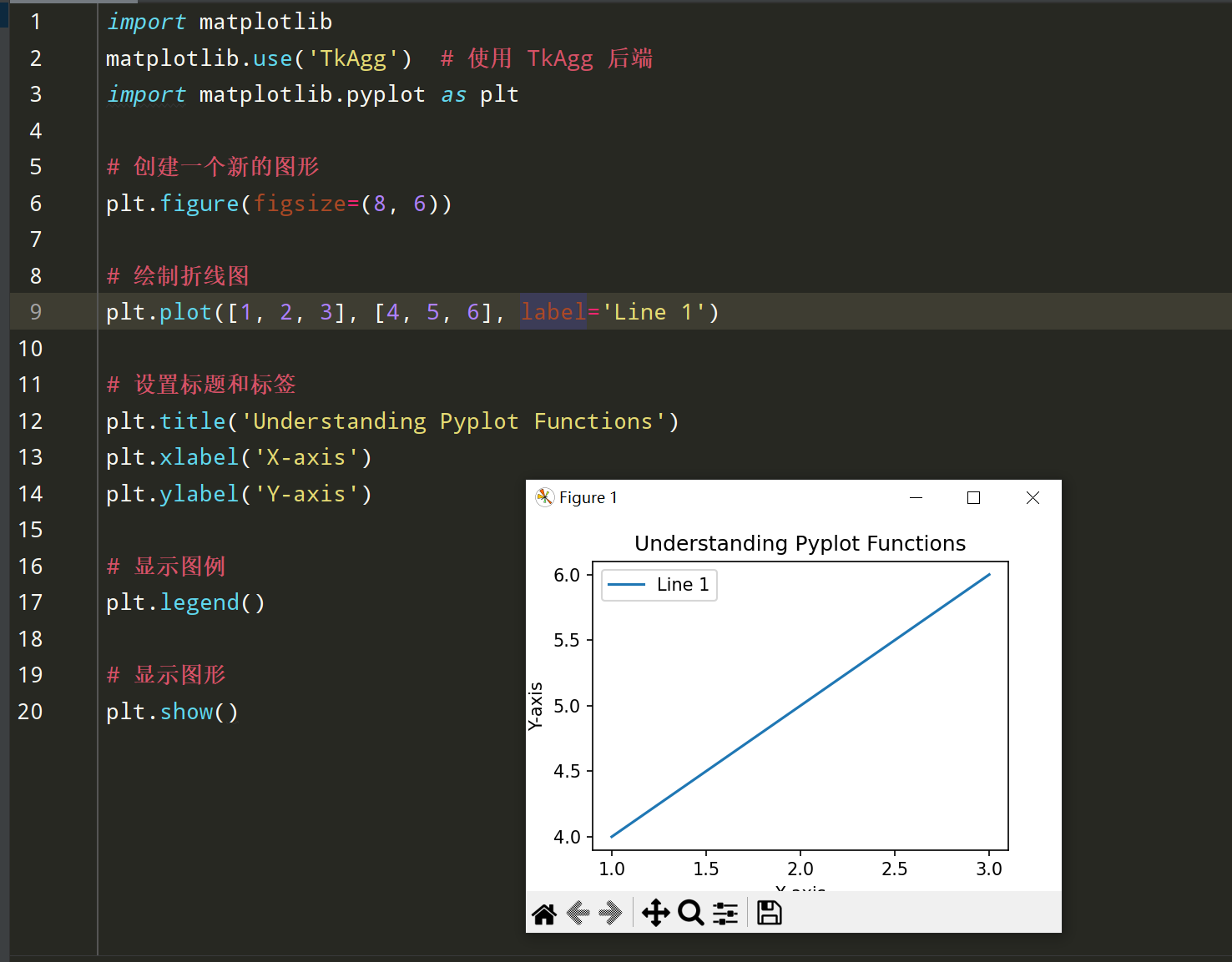The height and width of the screenshot is (962, 1232).
Task: Click the blue plotted line in the chart
Action: tap(800, 705)
